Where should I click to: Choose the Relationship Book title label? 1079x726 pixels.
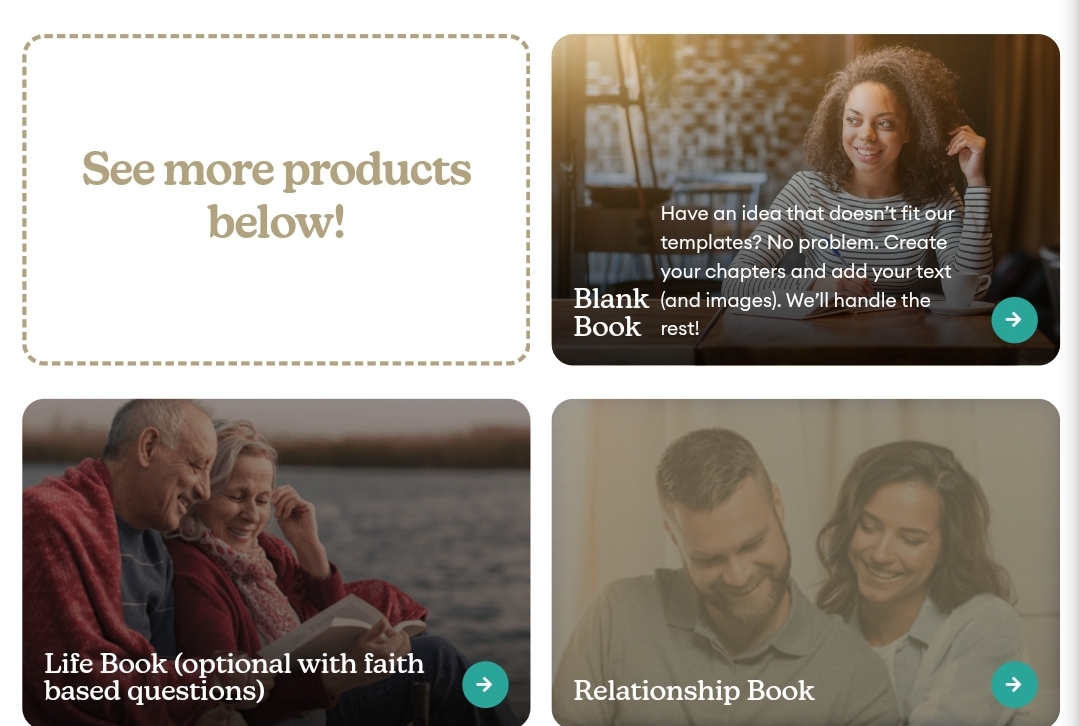[694, 690]
